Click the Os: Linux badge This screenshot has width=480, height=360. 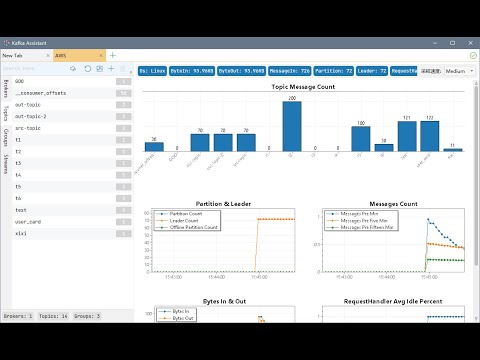[x=152, y=71]
